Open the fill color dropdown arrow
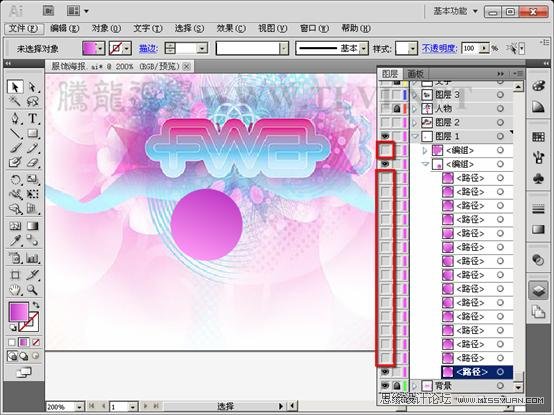 pyautogui.click(x=101, y=48)
